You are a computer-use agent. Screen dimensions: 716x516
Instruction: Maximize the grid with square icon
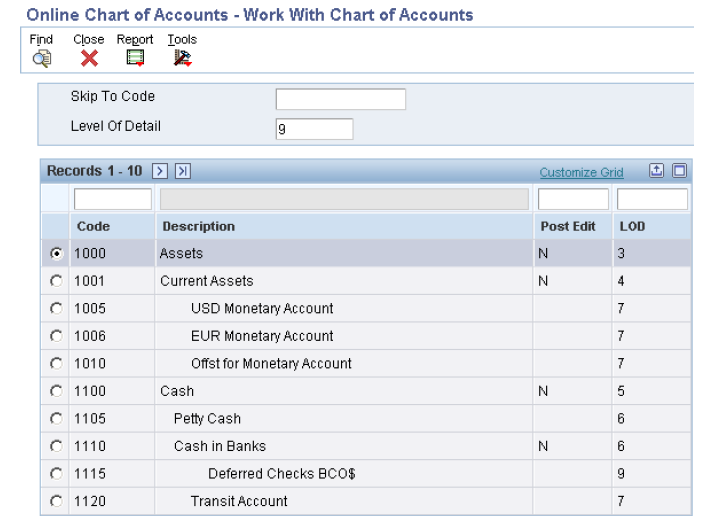[679, 171]
